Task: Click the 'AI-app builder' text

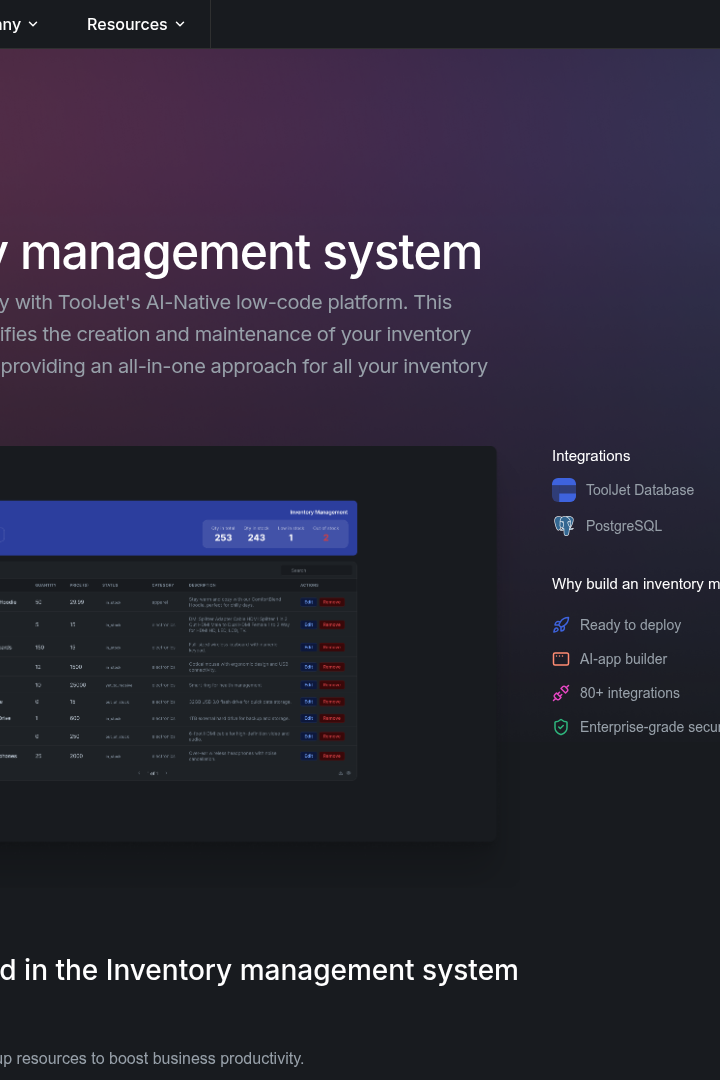Action: (x=624, y=659)
